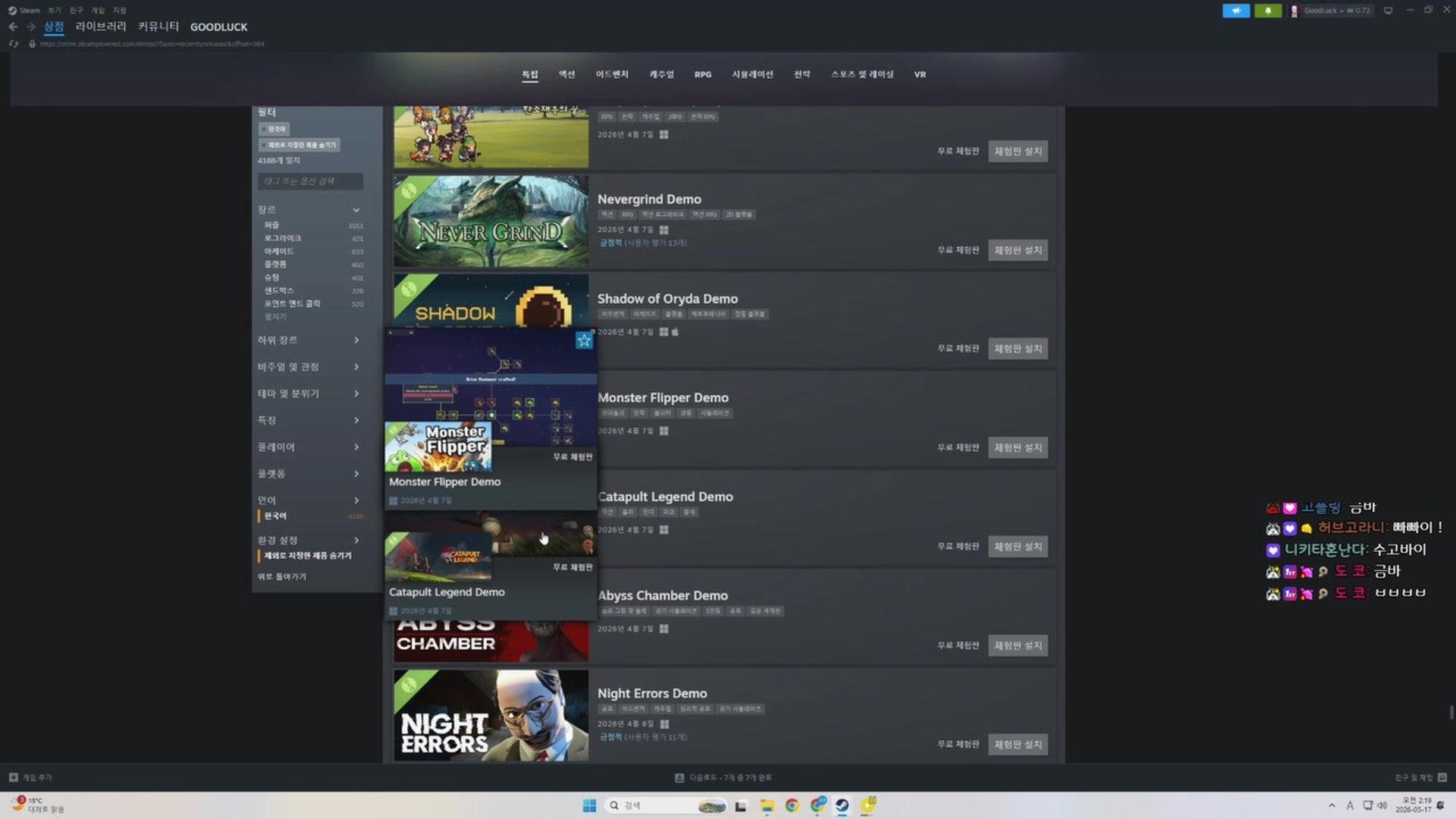Open the Nevergrind game thumbnail
1456x819 pixels.
tap(491, 221)
